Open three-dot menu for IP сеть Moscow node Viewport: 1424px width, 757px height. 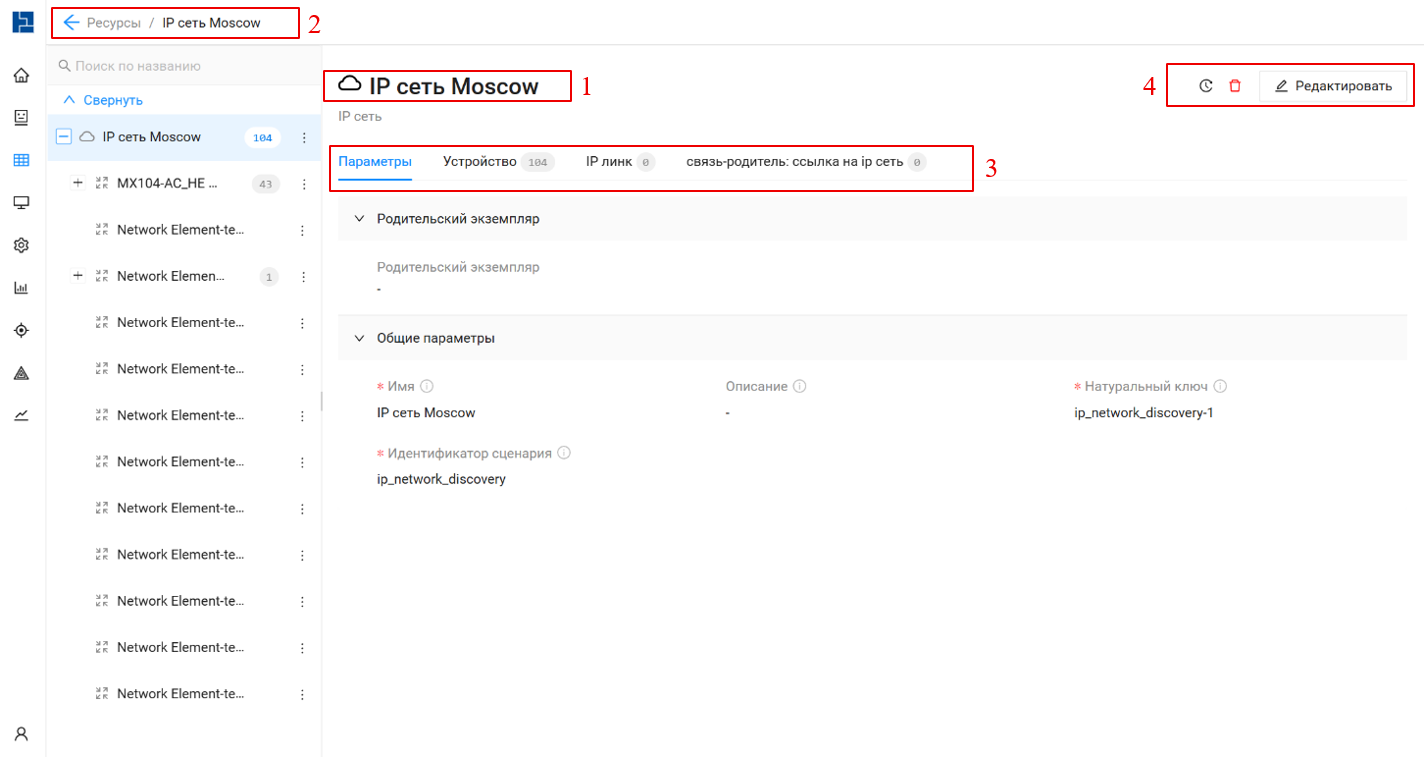point(304,138)
